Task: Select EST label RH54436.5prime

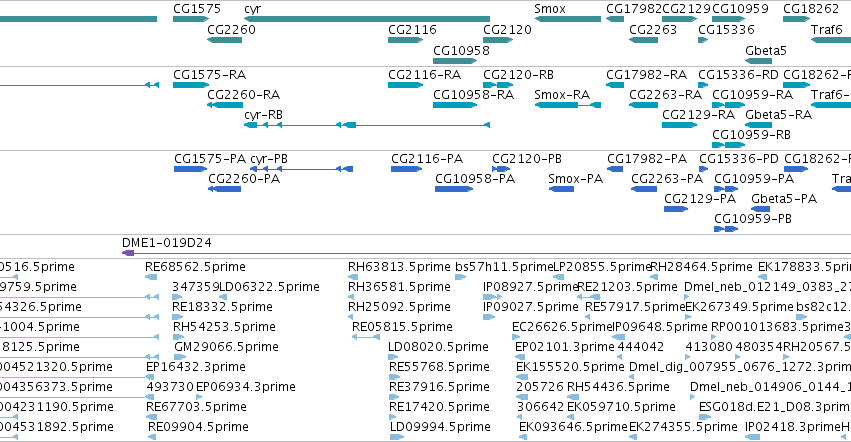Action: click(x=618, y=387)
